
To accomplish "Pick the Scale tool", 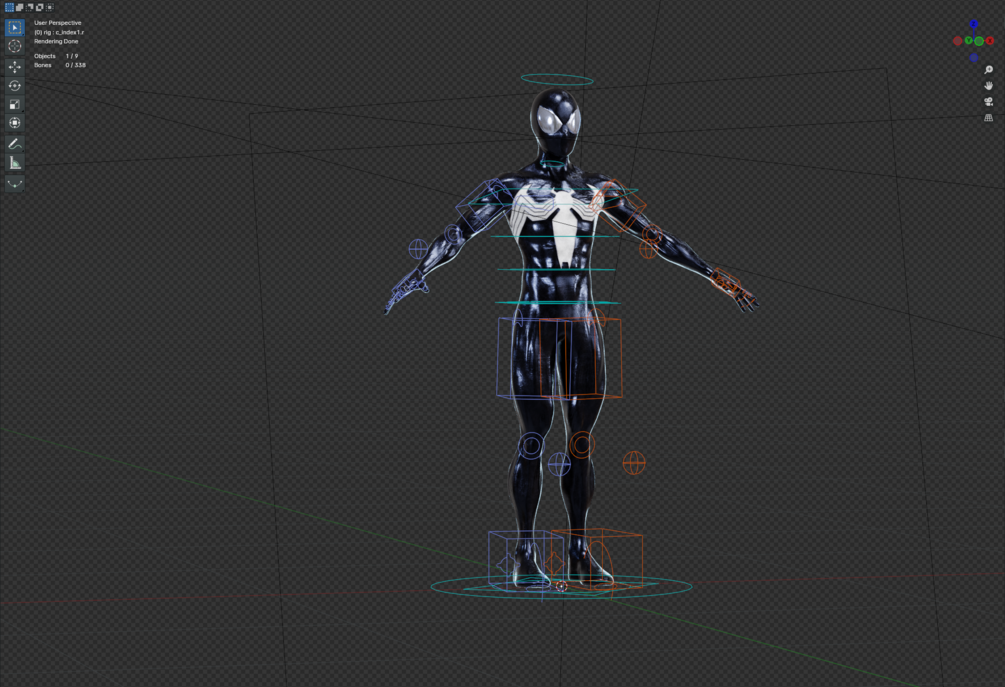I will (x=15, y=104).
